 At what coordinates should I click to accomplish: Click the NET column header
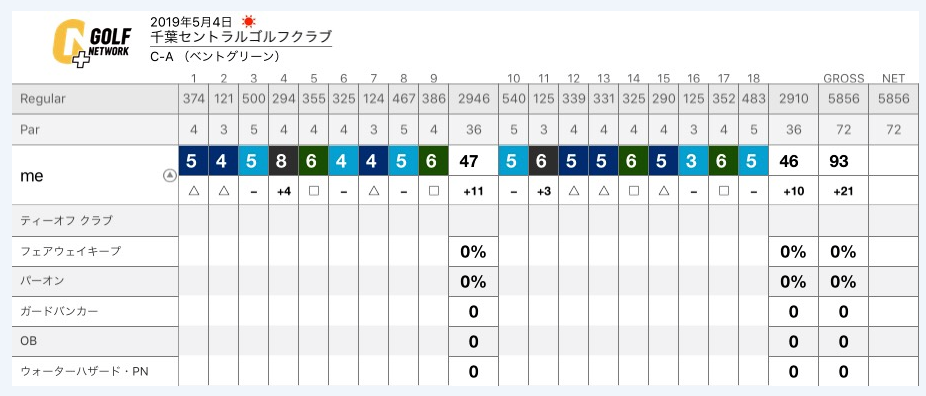coord(894,78)
